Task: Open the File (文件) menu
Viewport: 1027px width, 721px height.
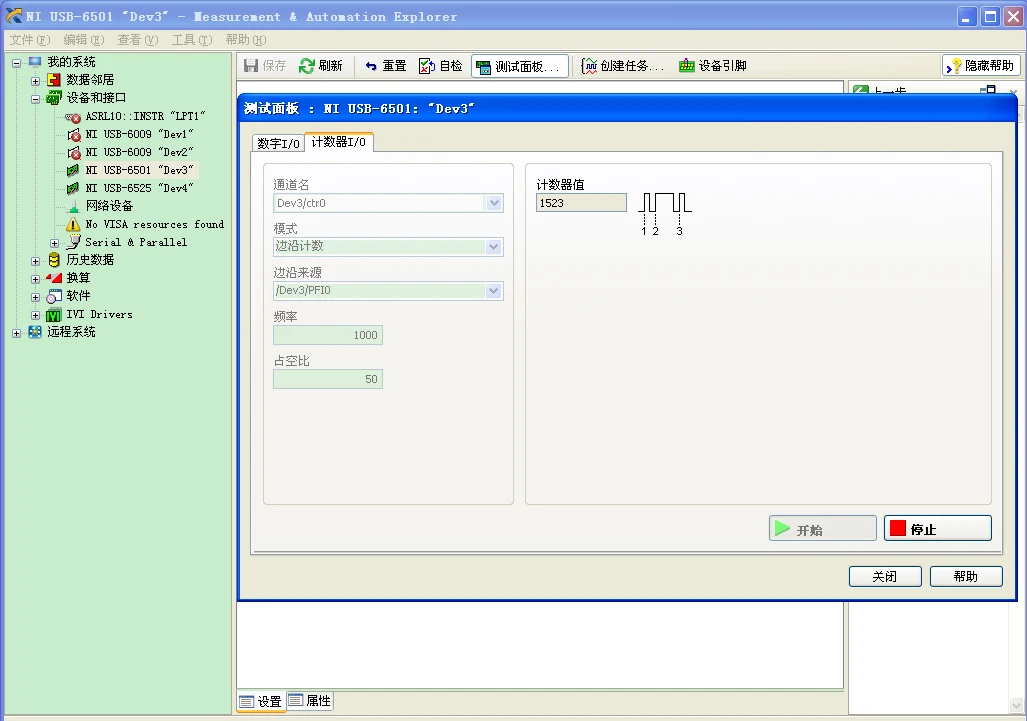Action: [29, 40]
